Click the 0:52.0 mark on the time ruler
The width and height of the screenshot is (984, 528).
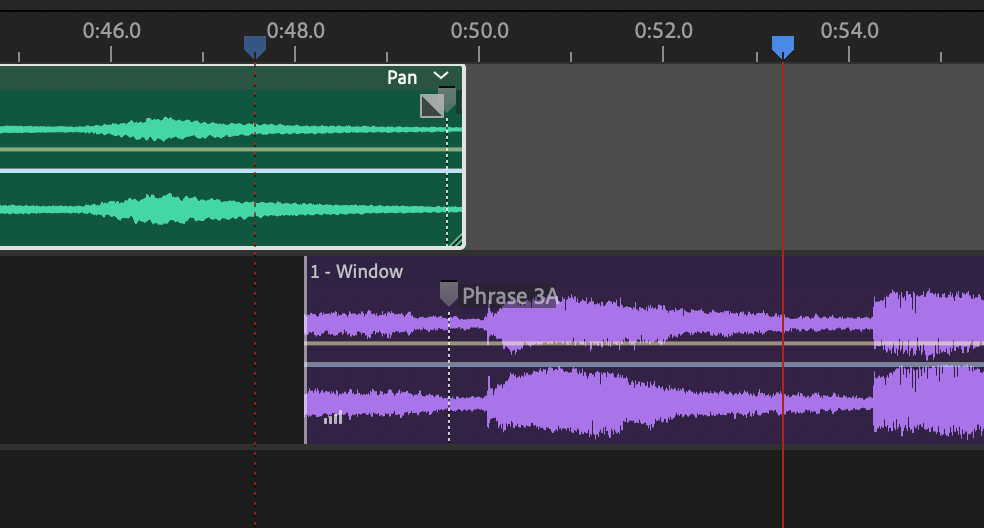point(663,31)
